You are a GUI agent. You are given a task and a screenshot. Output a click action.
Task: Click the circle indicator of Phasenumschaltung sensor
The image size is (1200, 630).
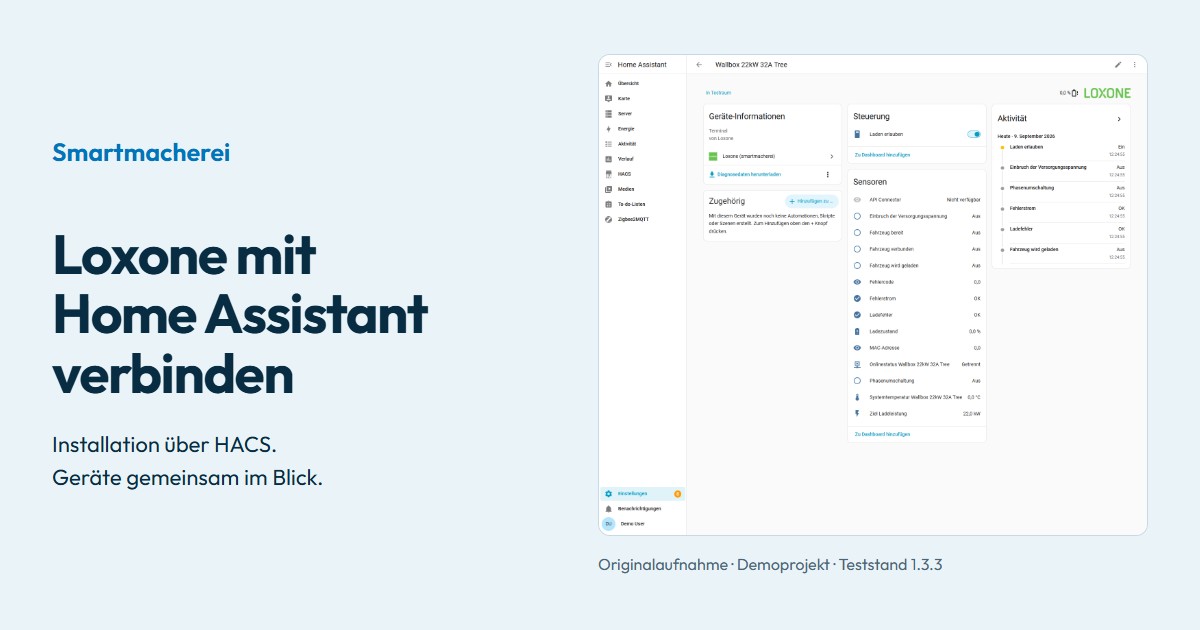[857, 381]
